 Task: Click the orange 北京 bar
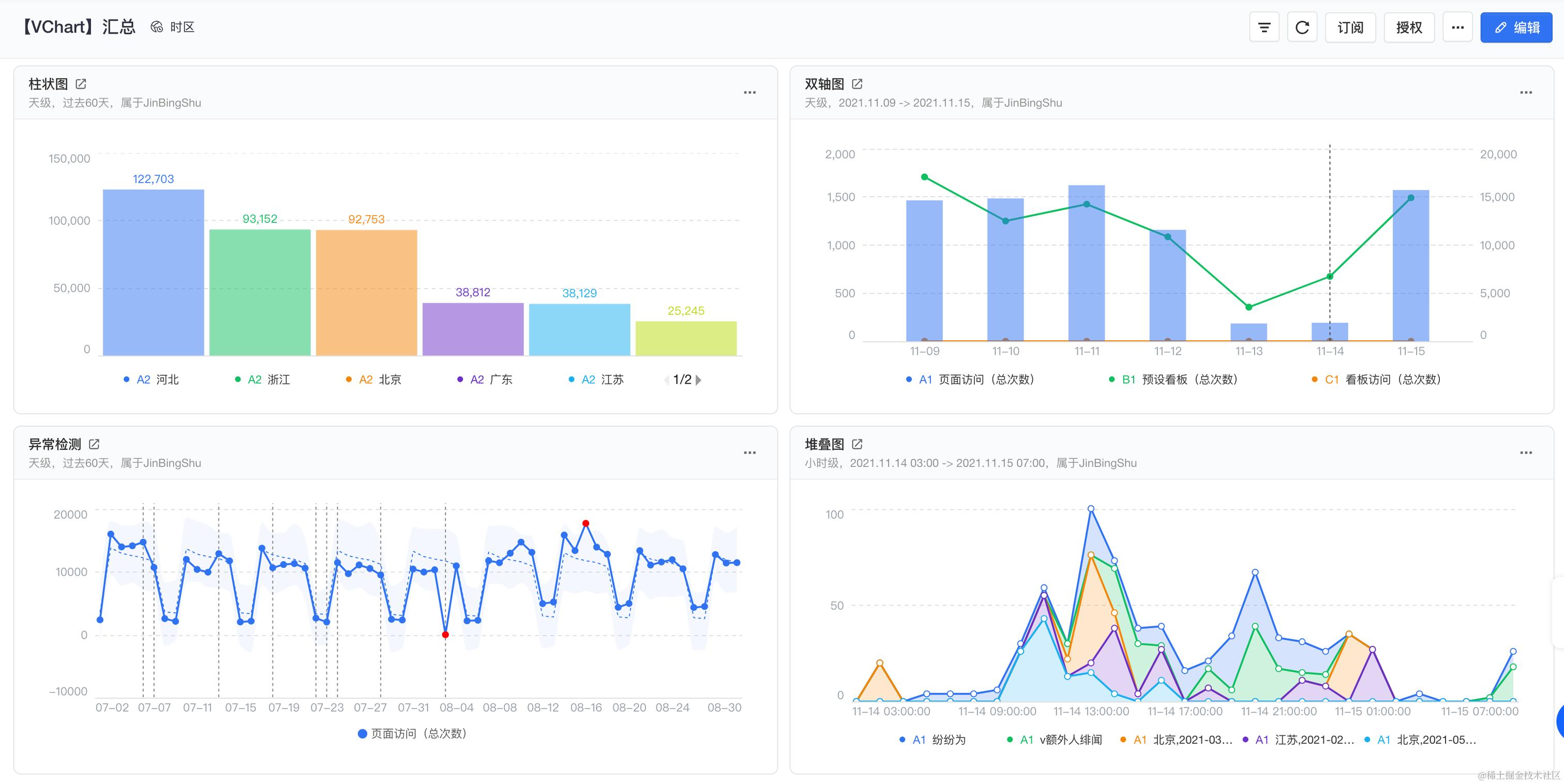click(366, 292)
